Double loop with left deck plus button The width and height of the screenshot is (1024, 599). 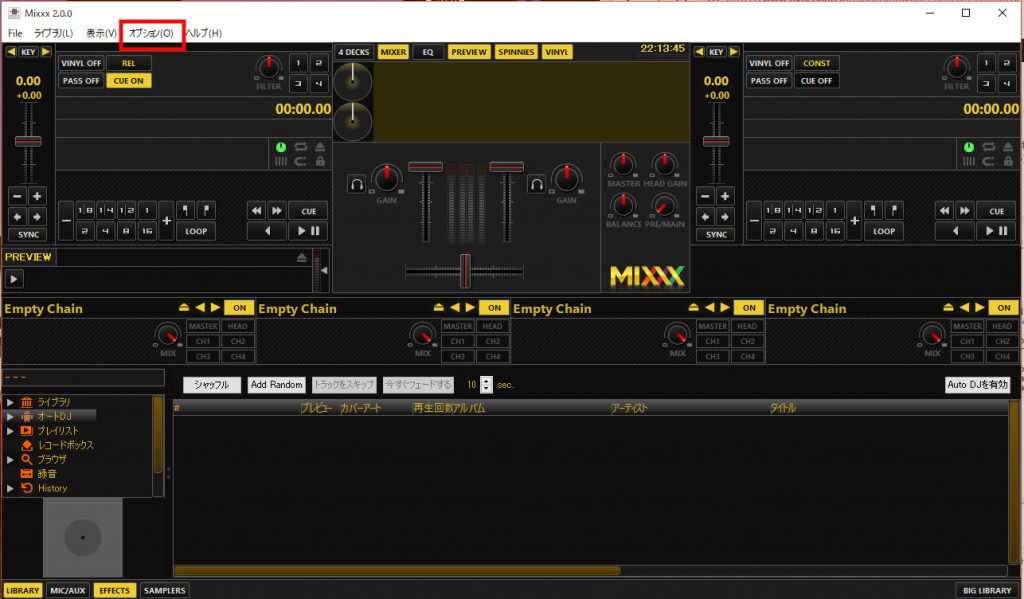pos(167,221)
